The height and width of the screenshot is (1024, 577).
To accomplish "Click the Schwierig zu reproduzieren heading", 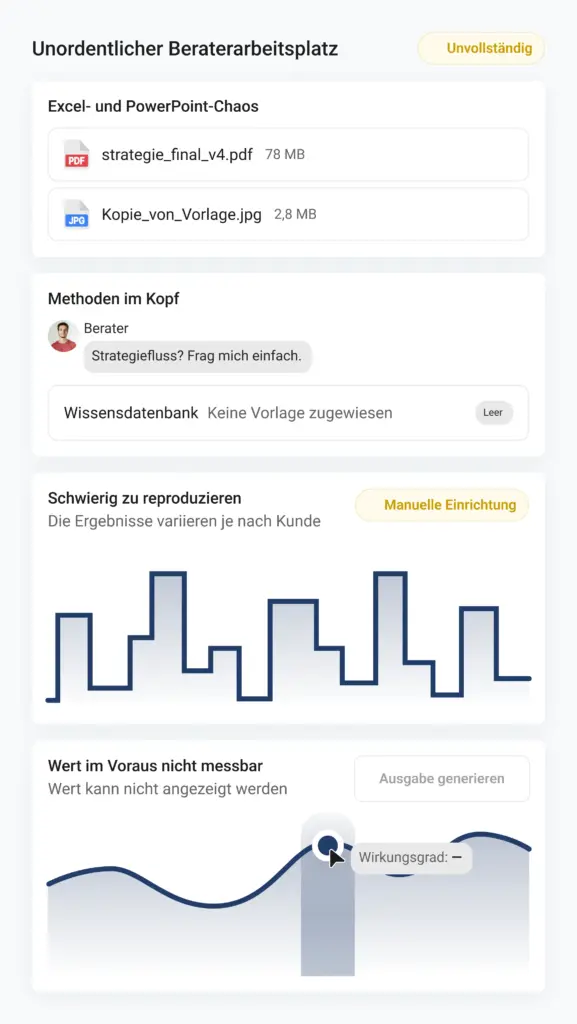I will pos(145,498).
